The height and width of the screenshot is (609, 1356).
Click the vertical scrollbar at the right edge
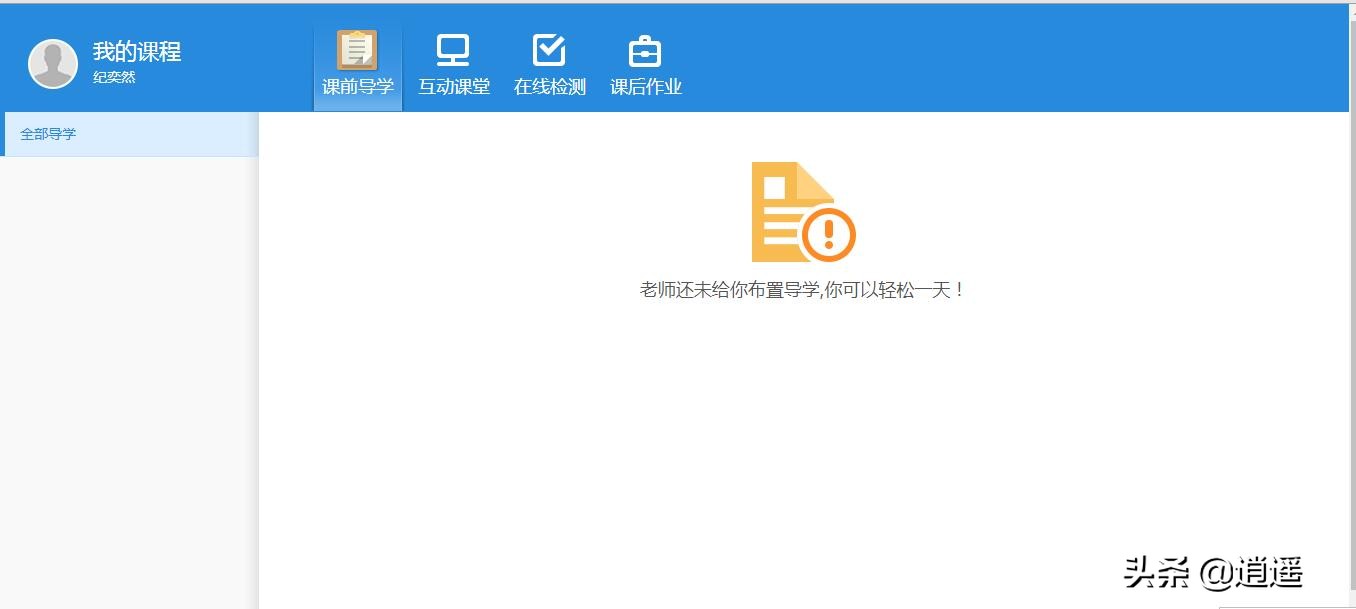1348,300
